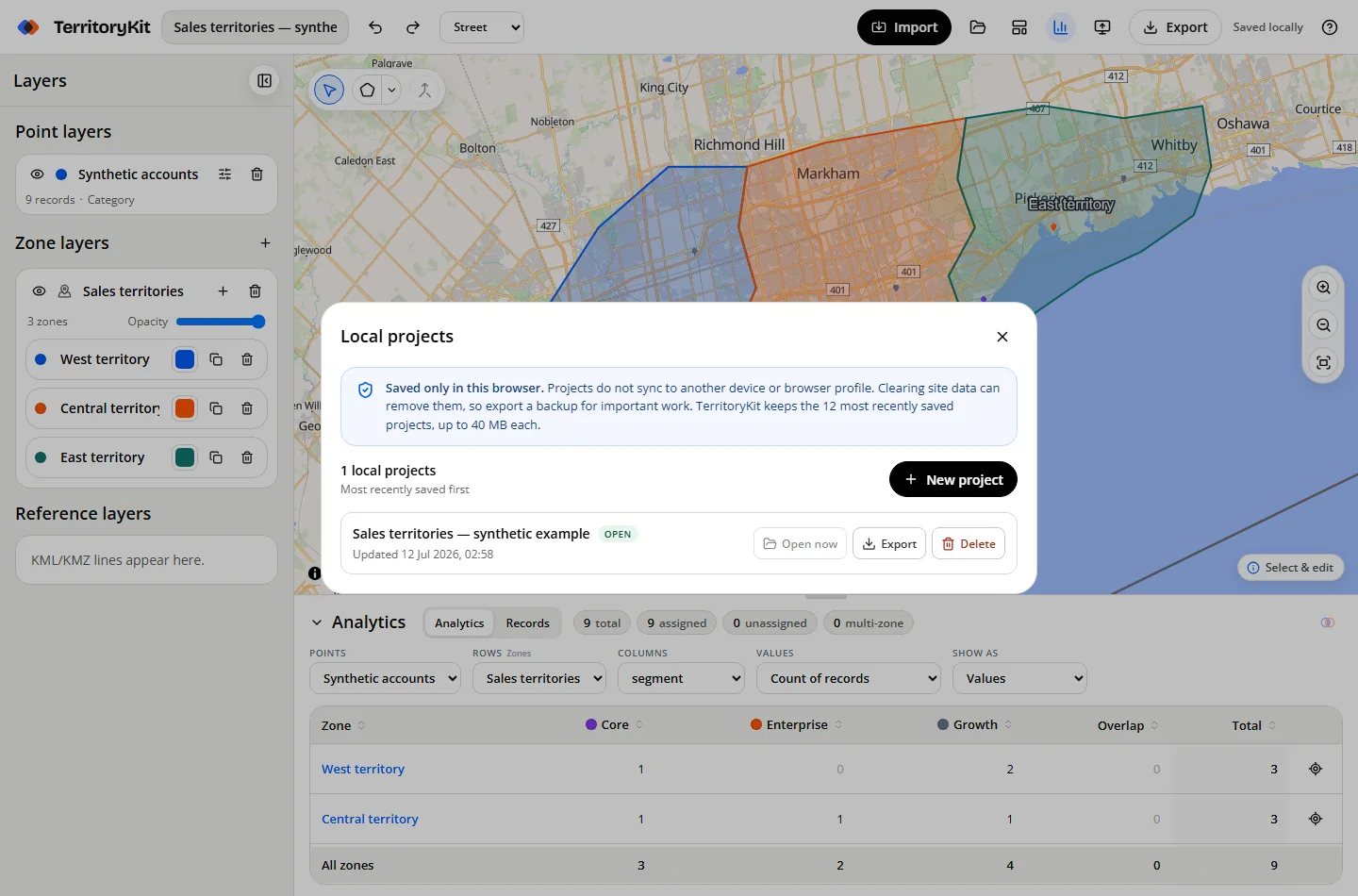This screenshot has width=1358, height=896.
Task: Export the Sales territories project
Action: click(x=889, y=543)
